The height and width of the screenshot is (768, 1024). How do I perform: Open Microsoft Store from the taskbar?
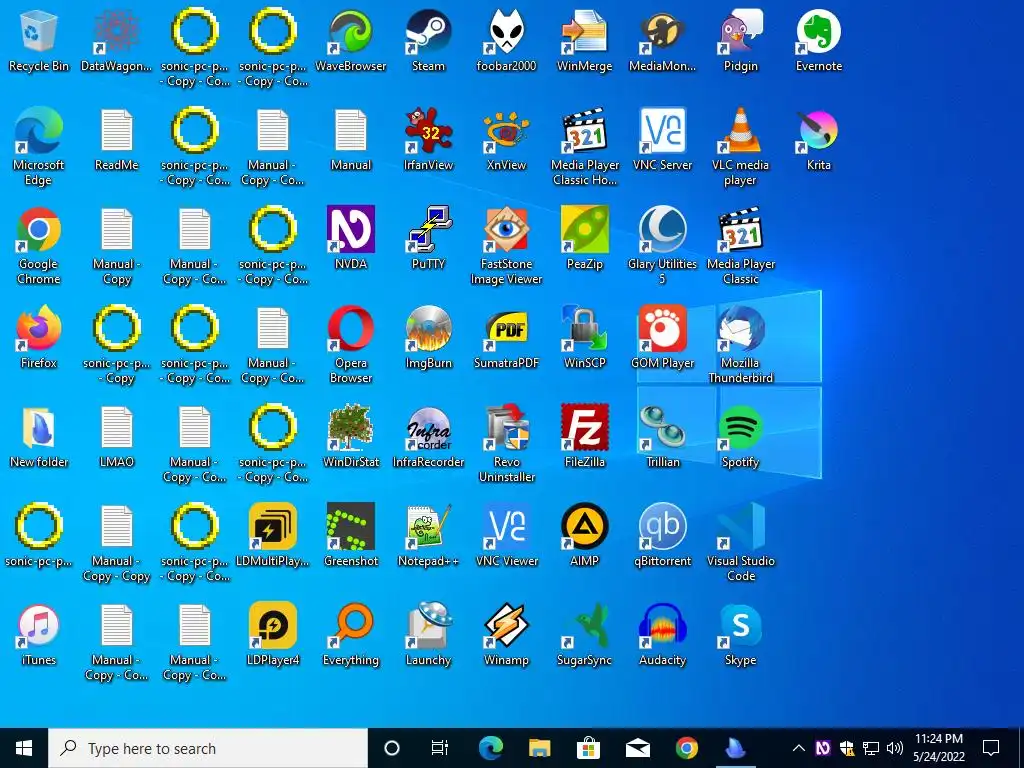588,748
